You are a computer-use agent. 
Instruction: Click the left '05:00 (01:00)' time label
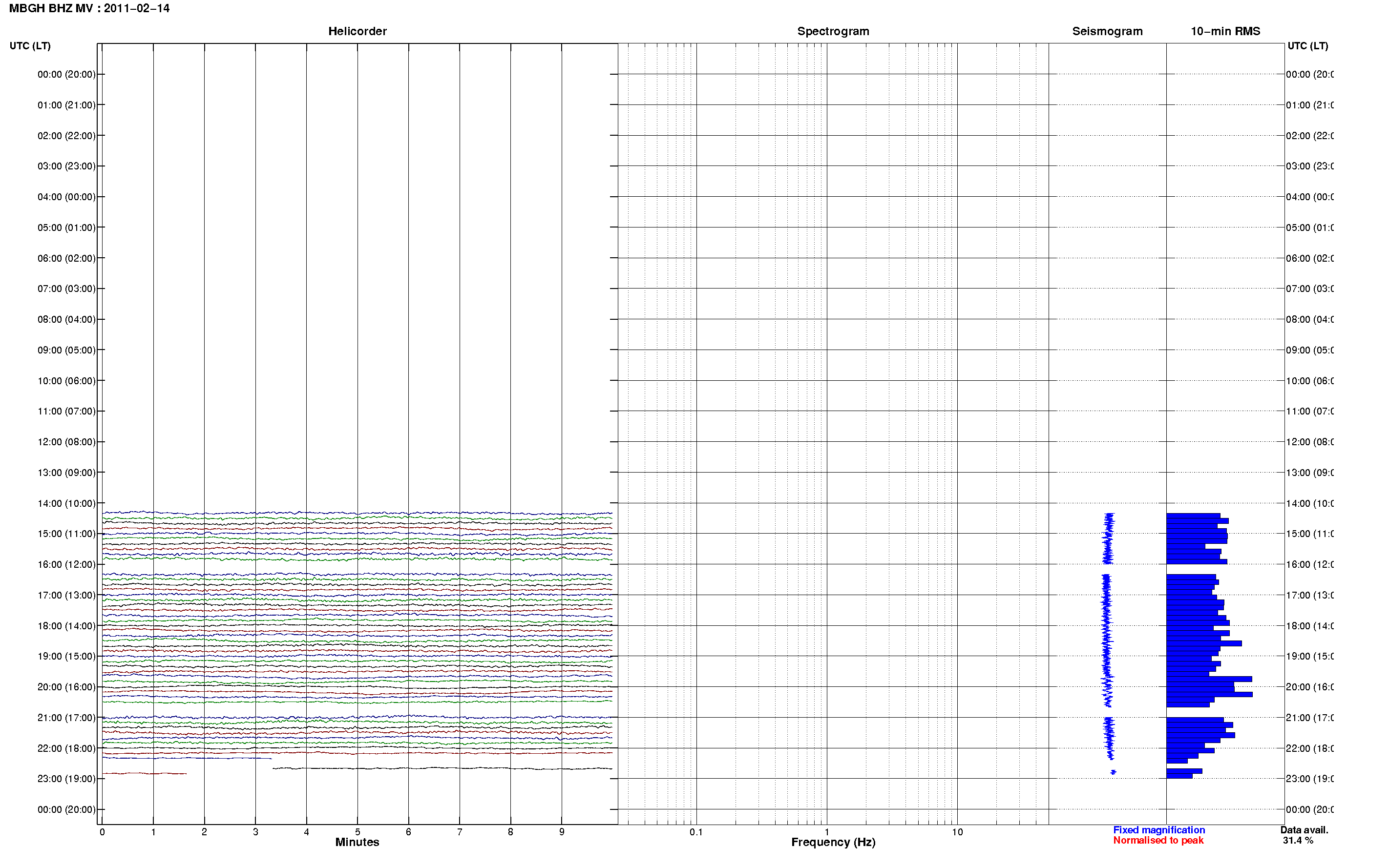[x=66, y=227]
